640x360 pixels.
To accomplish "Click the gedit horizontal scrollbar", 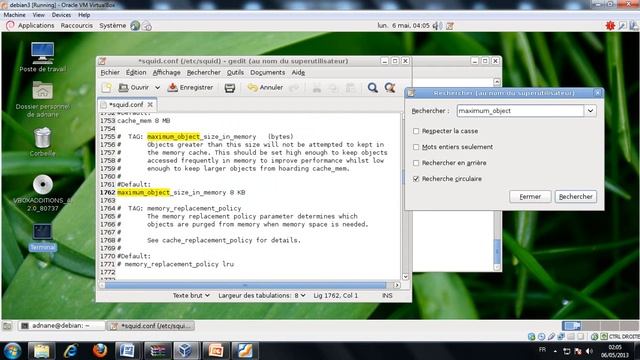I will [x=246, y=285].
